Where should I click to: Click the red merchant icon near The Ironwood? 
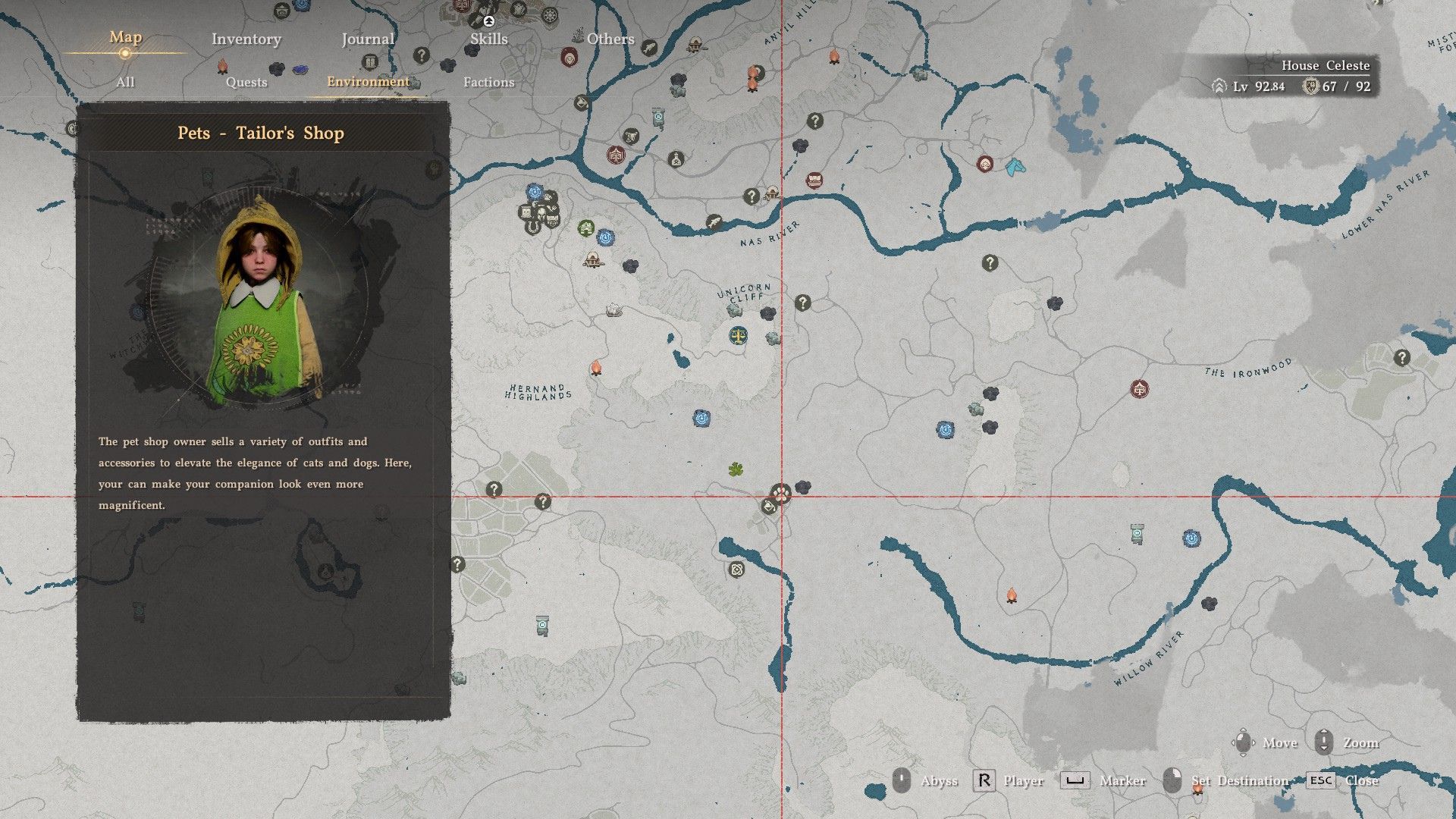(1139, 390)
